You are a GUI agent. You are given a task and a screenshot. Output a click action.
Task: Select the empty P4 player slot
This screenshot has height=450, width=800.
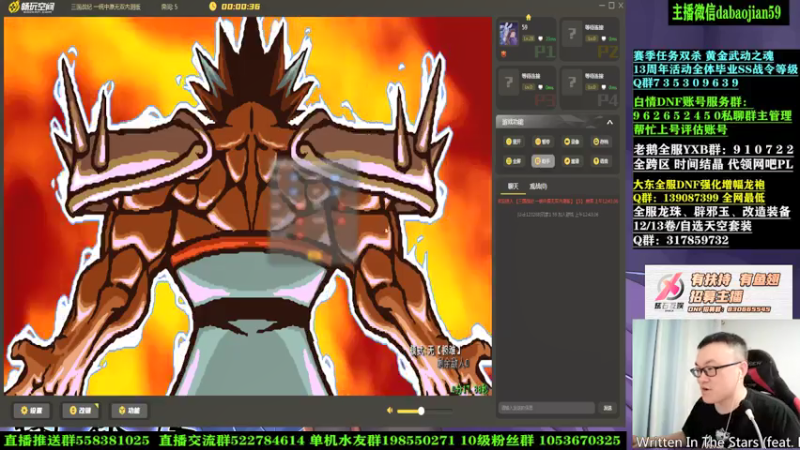pyautogui.click(x=589, y=88)
